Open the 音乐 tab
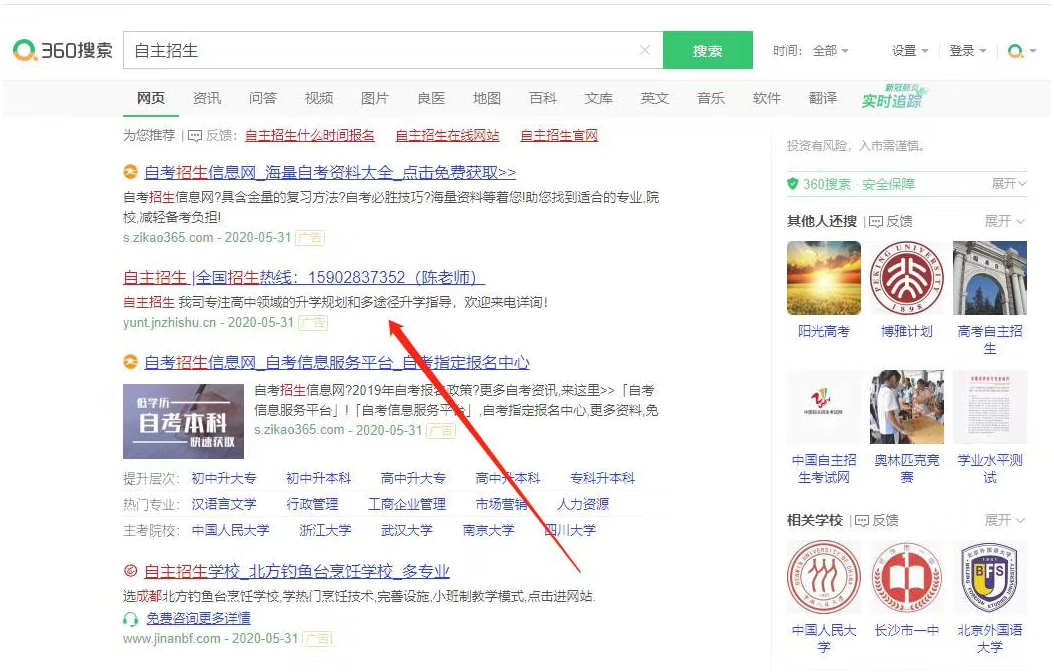 pos(711,98)
